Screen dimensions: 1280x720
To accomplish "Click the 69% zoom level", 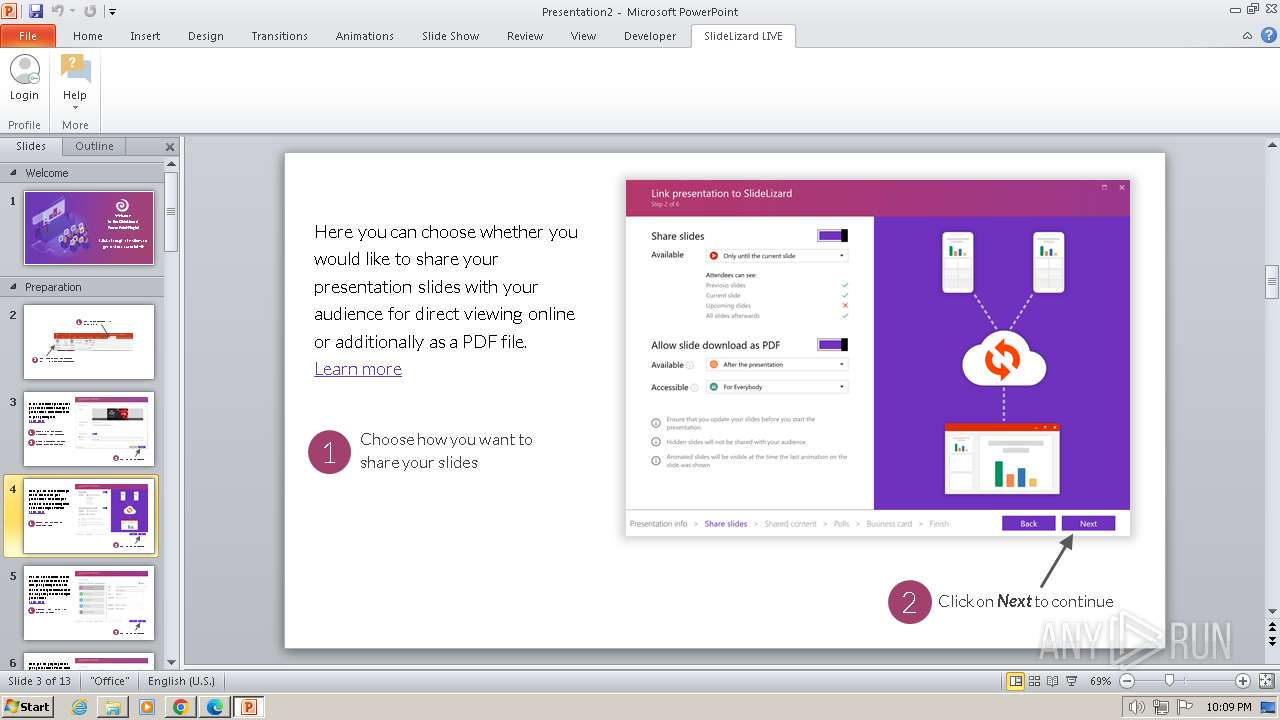I will (x=1100, y=681).
